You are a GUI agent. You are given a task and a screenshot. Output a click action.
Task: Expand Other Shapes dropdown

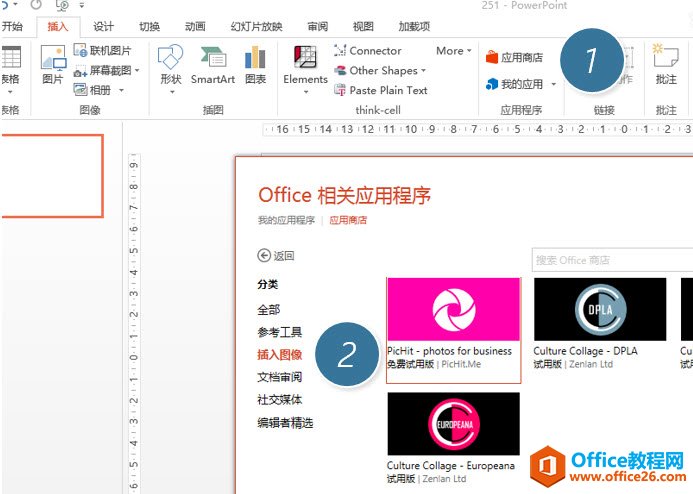tap(380, 71)
